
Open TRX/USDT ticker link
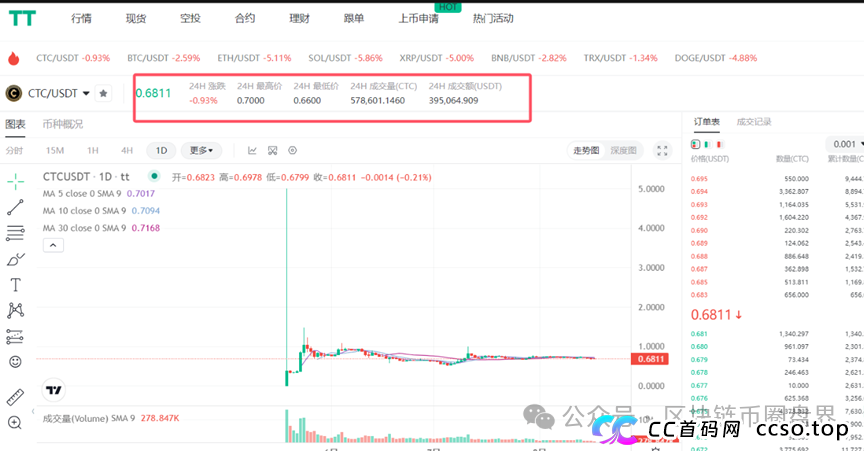[x=620, y=58]
